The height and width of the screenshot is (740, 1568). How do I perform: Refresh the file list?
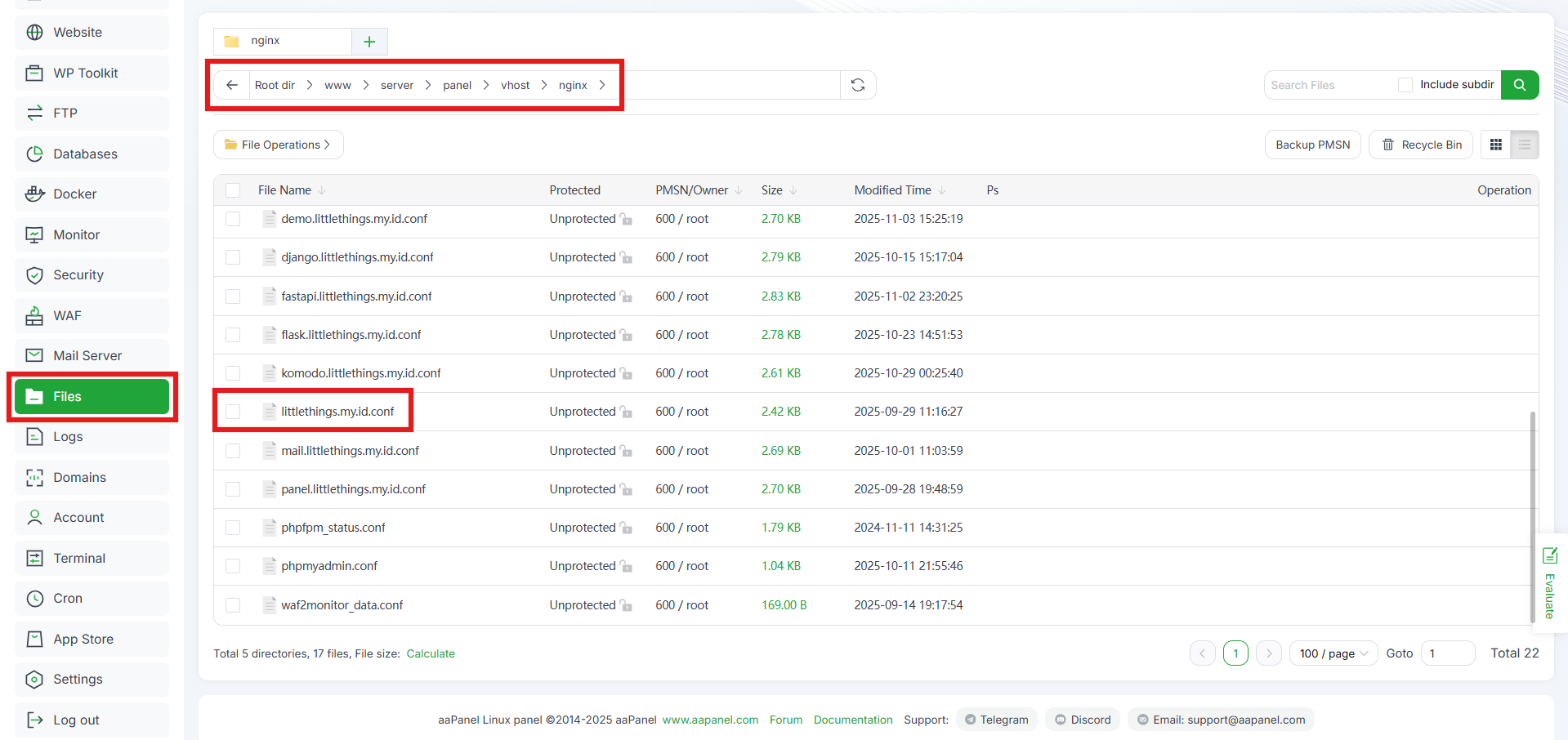tap(858, 85)
